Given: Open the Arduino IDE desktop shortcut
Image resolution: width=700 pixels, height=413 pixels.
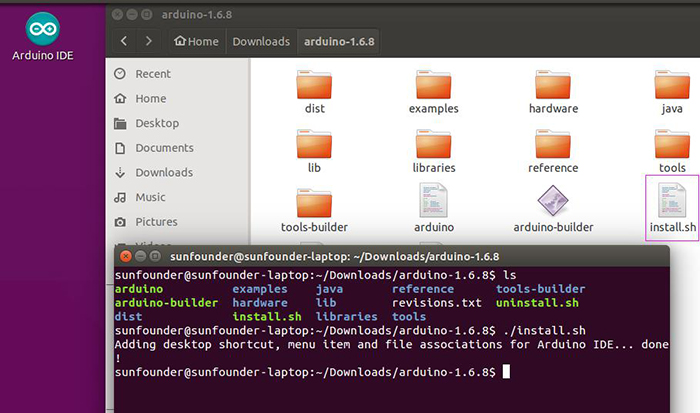Looking at the screenshot, I should click(x=42, y=37).
